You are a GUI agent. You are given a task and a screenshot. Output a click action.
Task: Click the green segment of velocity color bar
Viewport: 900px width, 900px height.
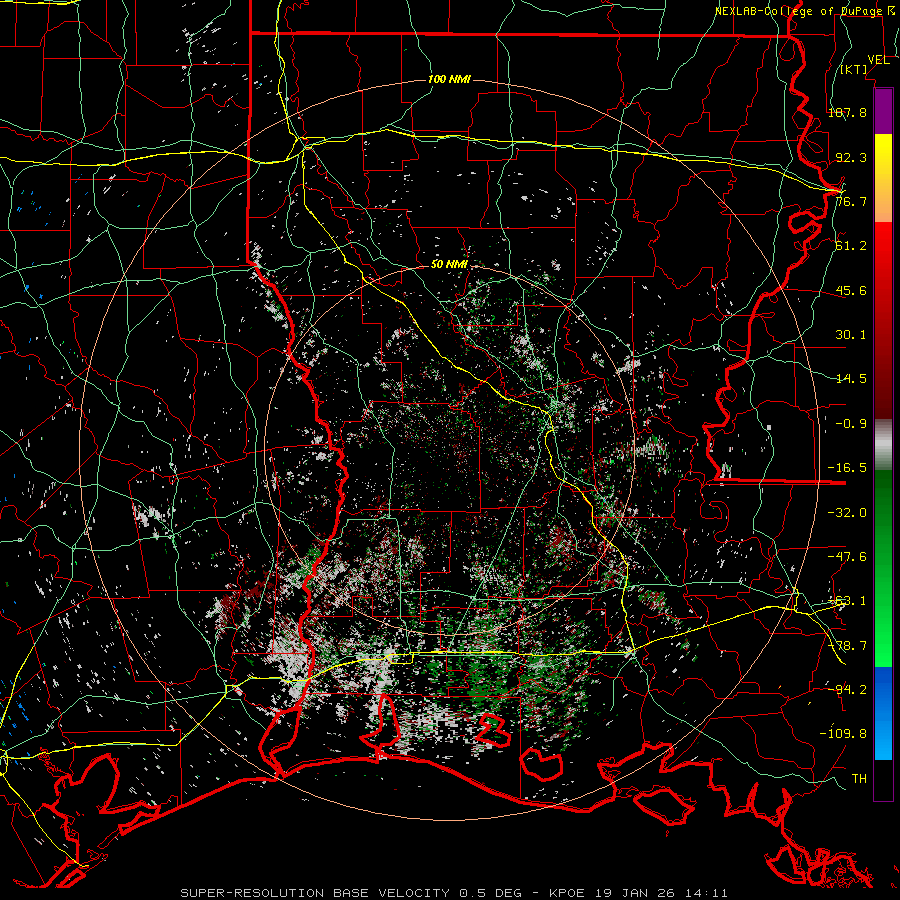883,568
